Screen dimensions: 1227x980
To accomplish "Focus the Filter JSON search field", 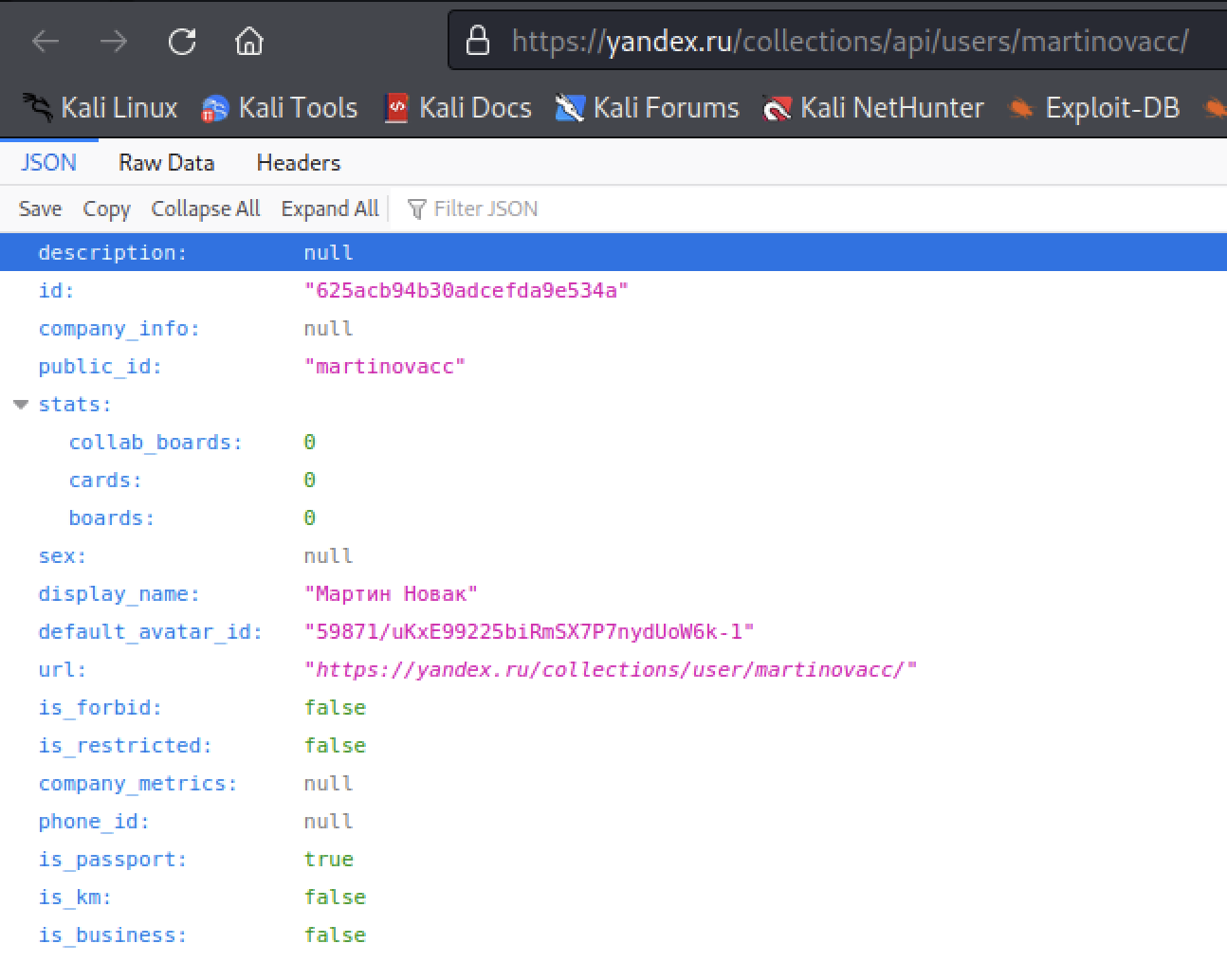I will click(485, 209).
